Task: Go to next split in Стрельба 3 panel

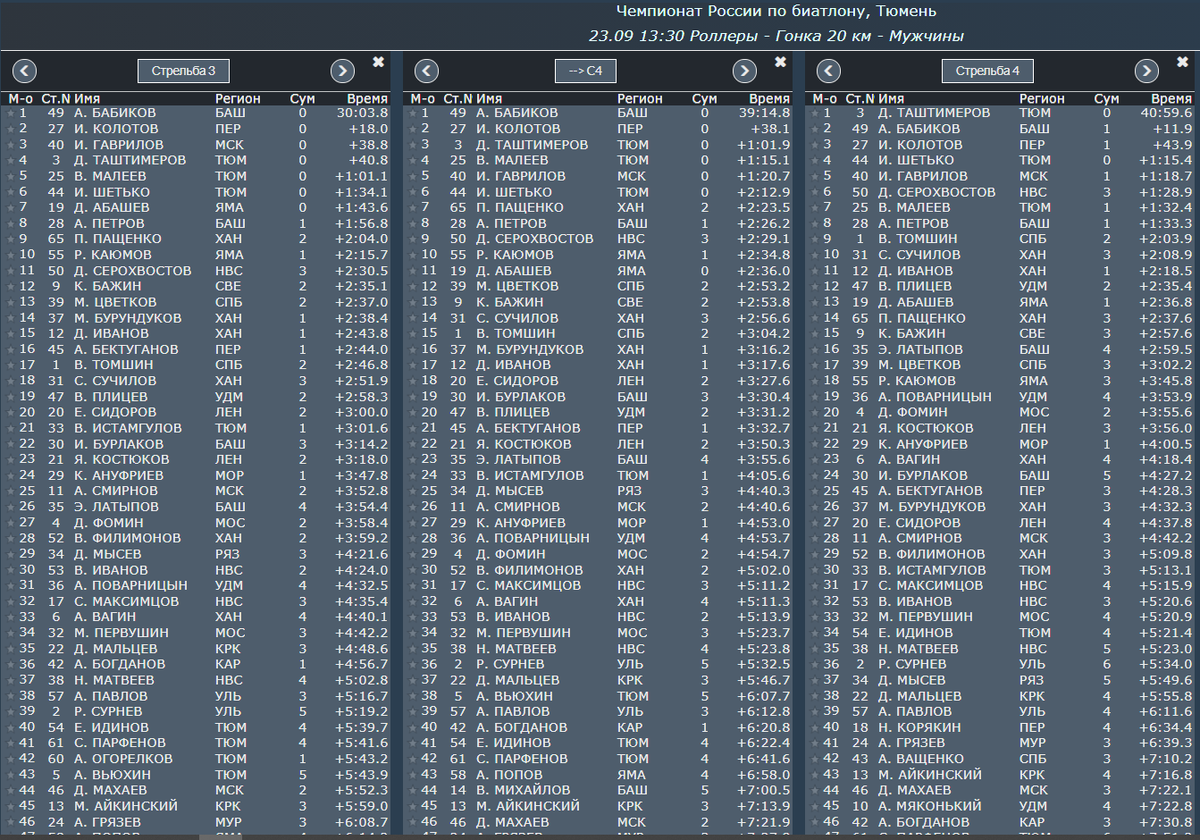Action: click(x=342, y=71)
